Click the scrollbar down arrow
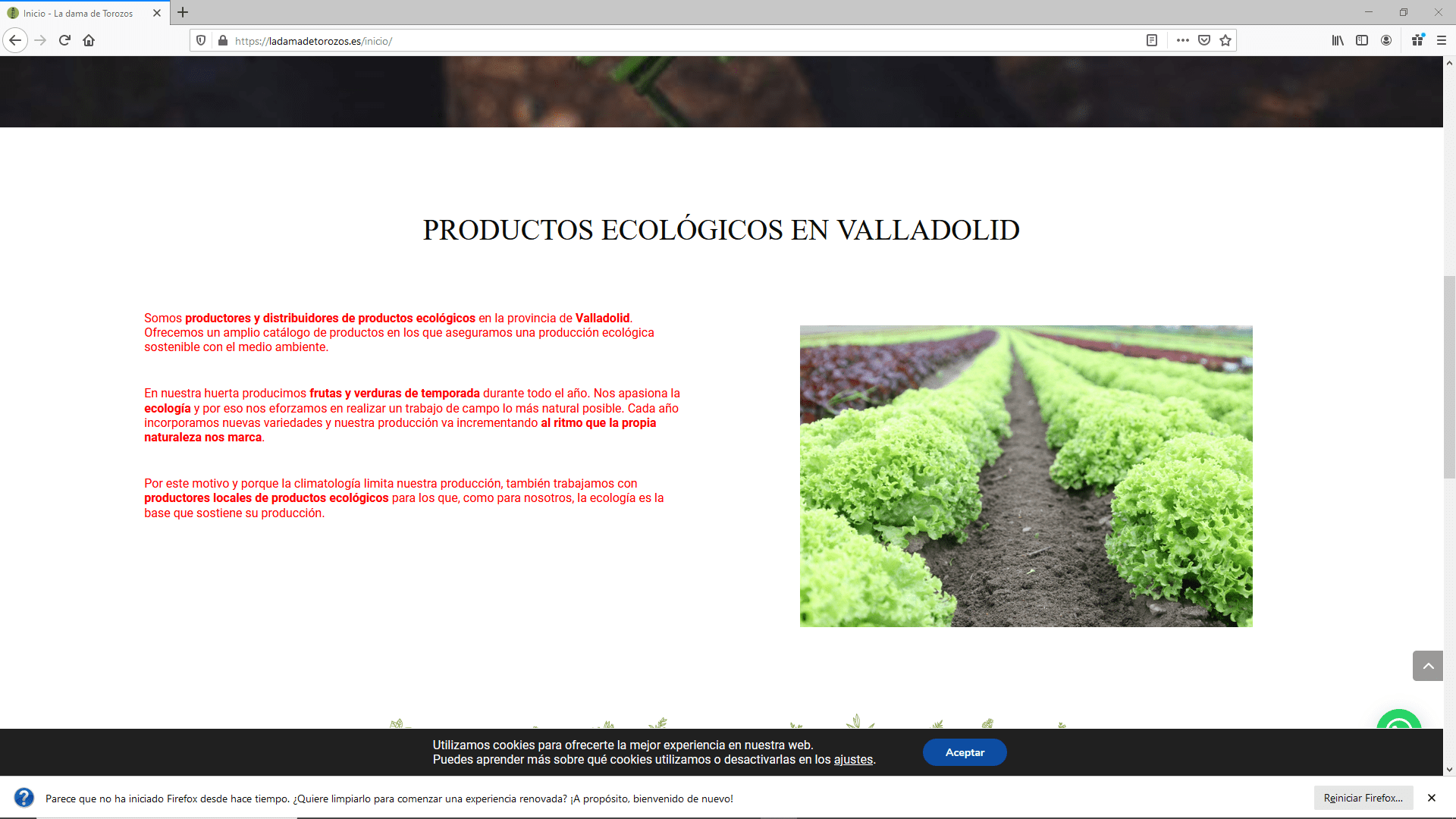 (1449, 769)
